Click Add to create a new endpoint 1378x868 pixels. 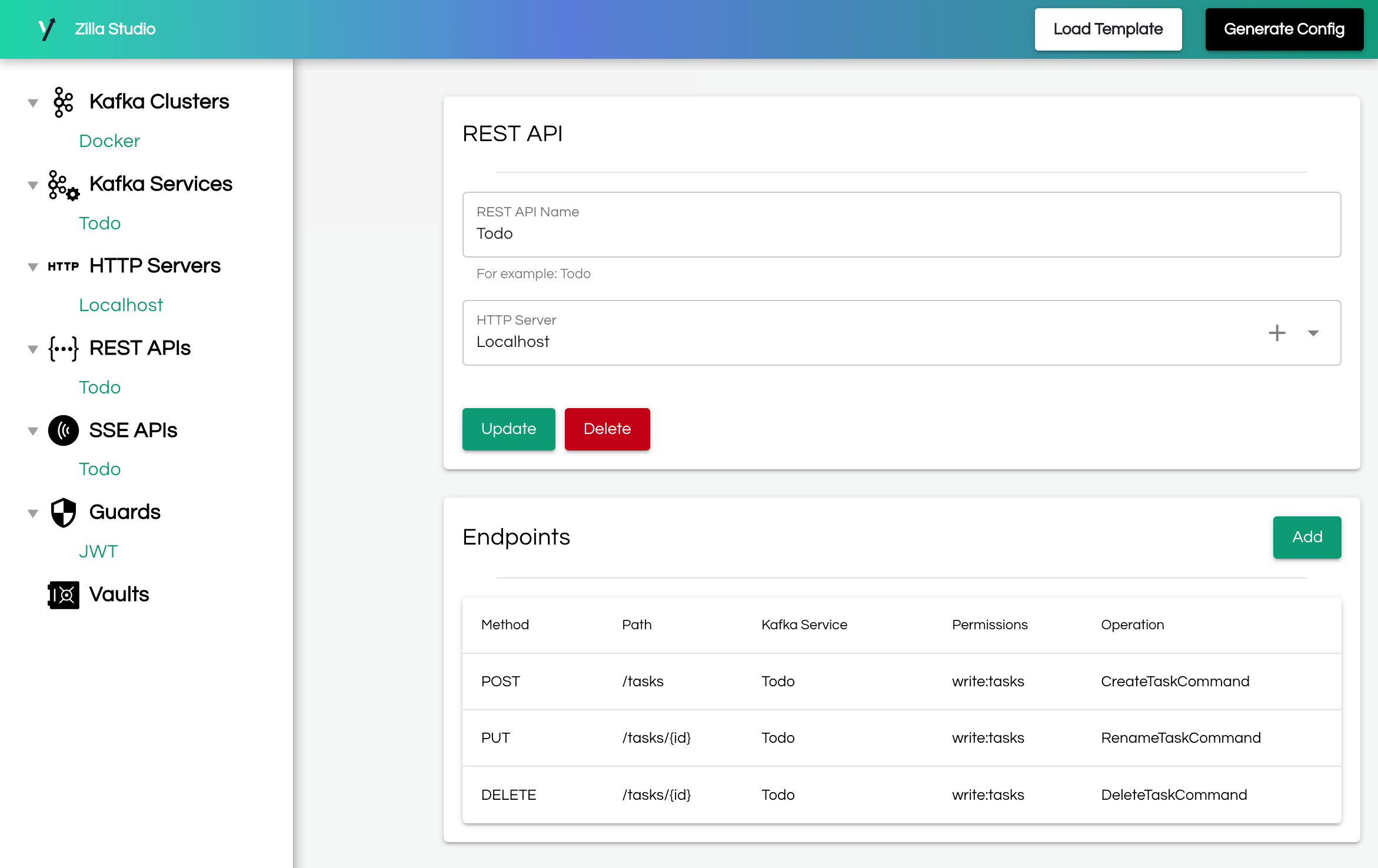click(1307, 537)
